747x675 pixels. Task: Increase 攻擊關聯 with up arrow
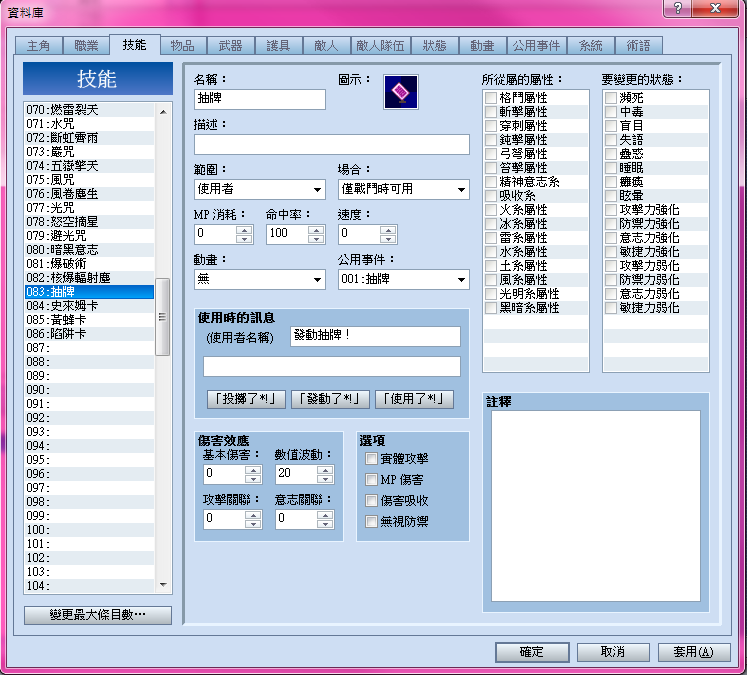click(253, 514)
